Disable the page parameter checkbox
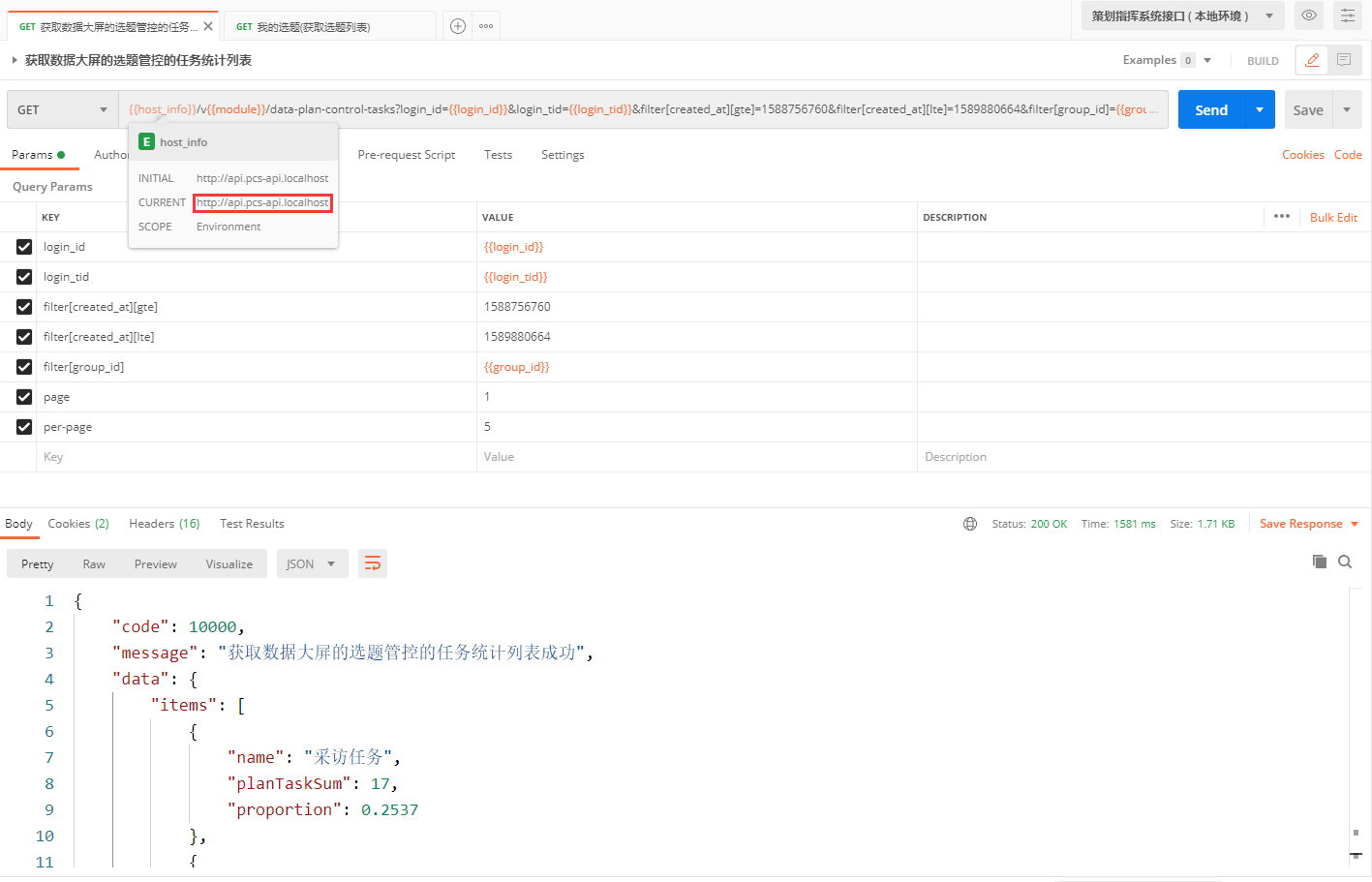Screen dimensions: 1372x882 click(x=24, y=397)
